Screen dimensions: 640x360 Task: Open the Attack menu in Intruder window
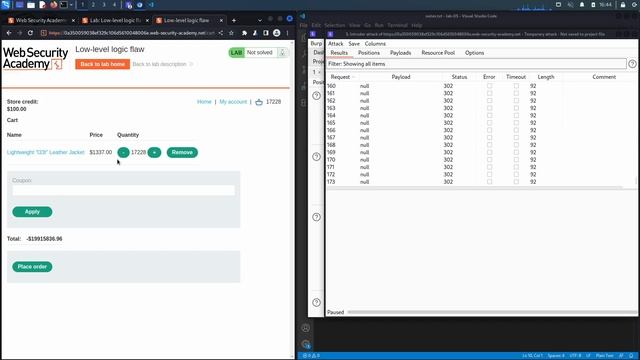(x=336, y=44)
